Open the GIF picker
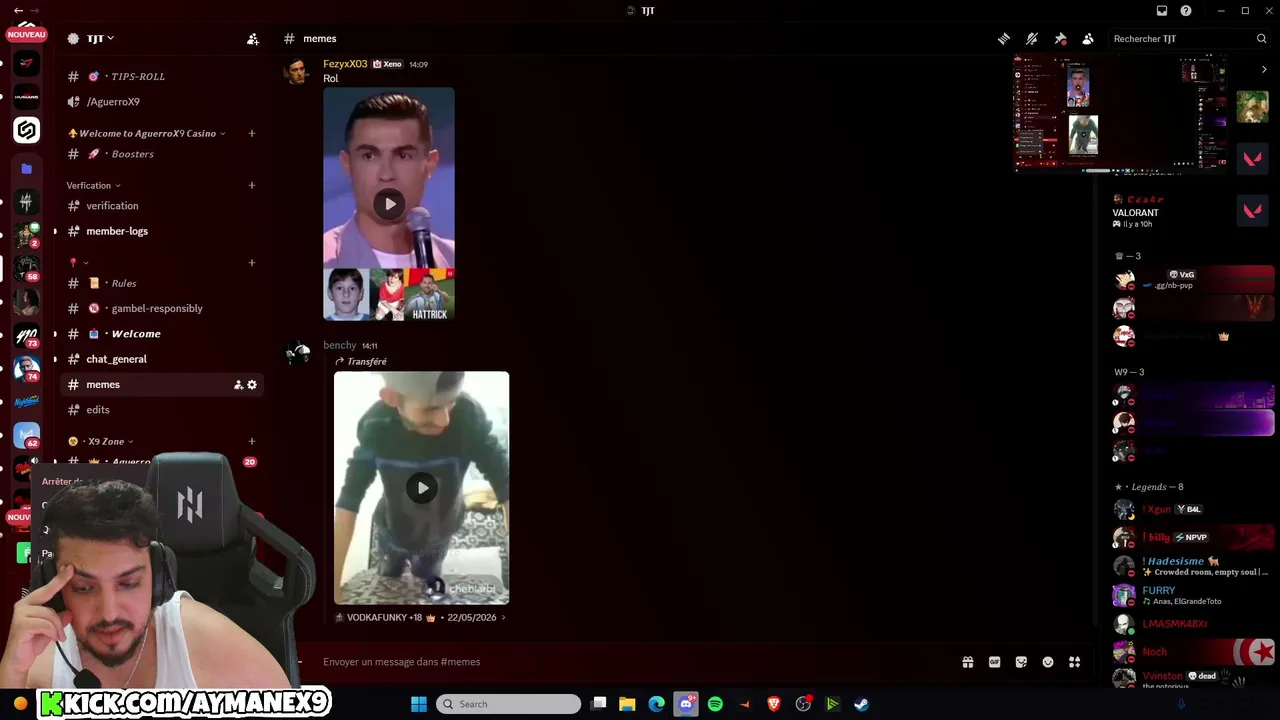 coord(995,662)
